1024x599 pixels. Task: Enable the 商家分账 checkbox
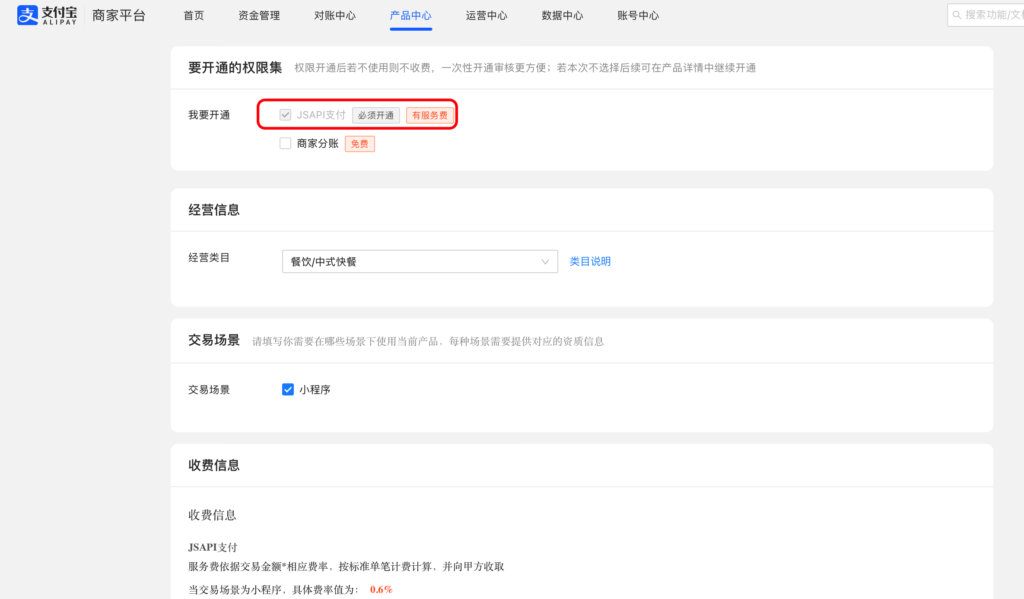point(285,143)
